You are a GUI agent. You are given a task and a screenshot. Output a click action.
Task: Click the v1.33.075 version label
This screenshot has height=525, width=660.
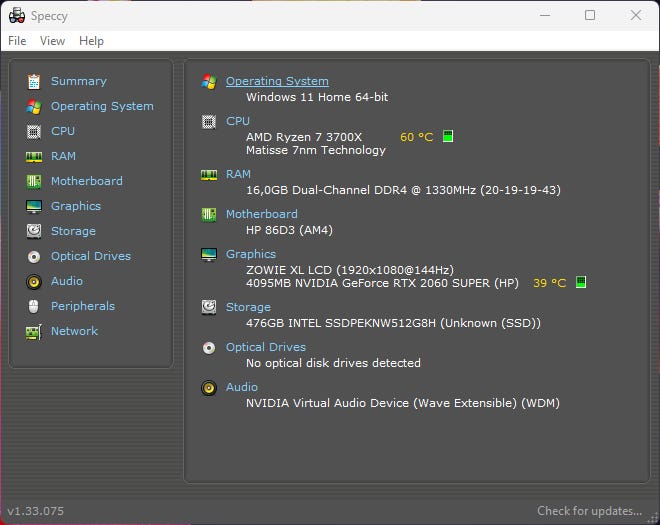(x=36, y=511)
